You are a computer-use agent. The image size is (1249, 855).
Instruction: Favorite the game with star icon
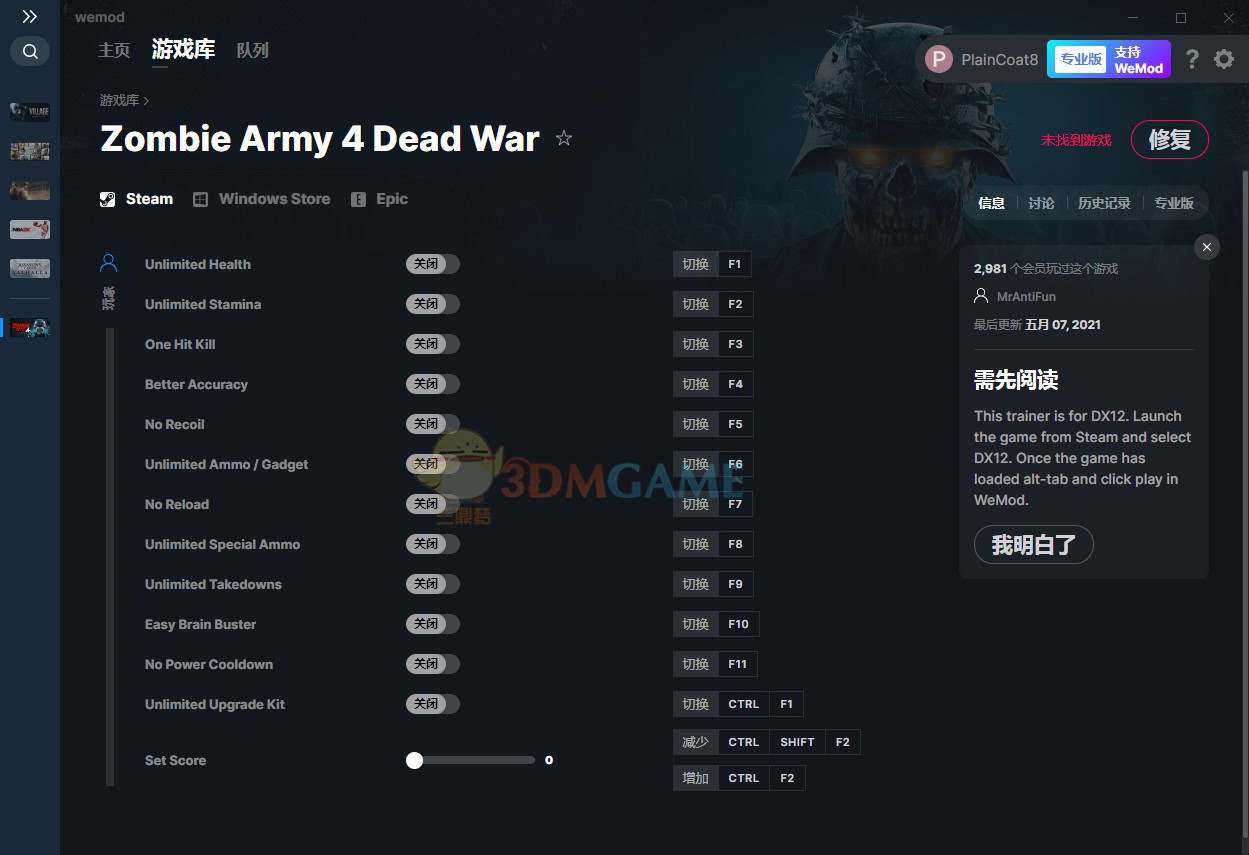(x=564, y=138)
